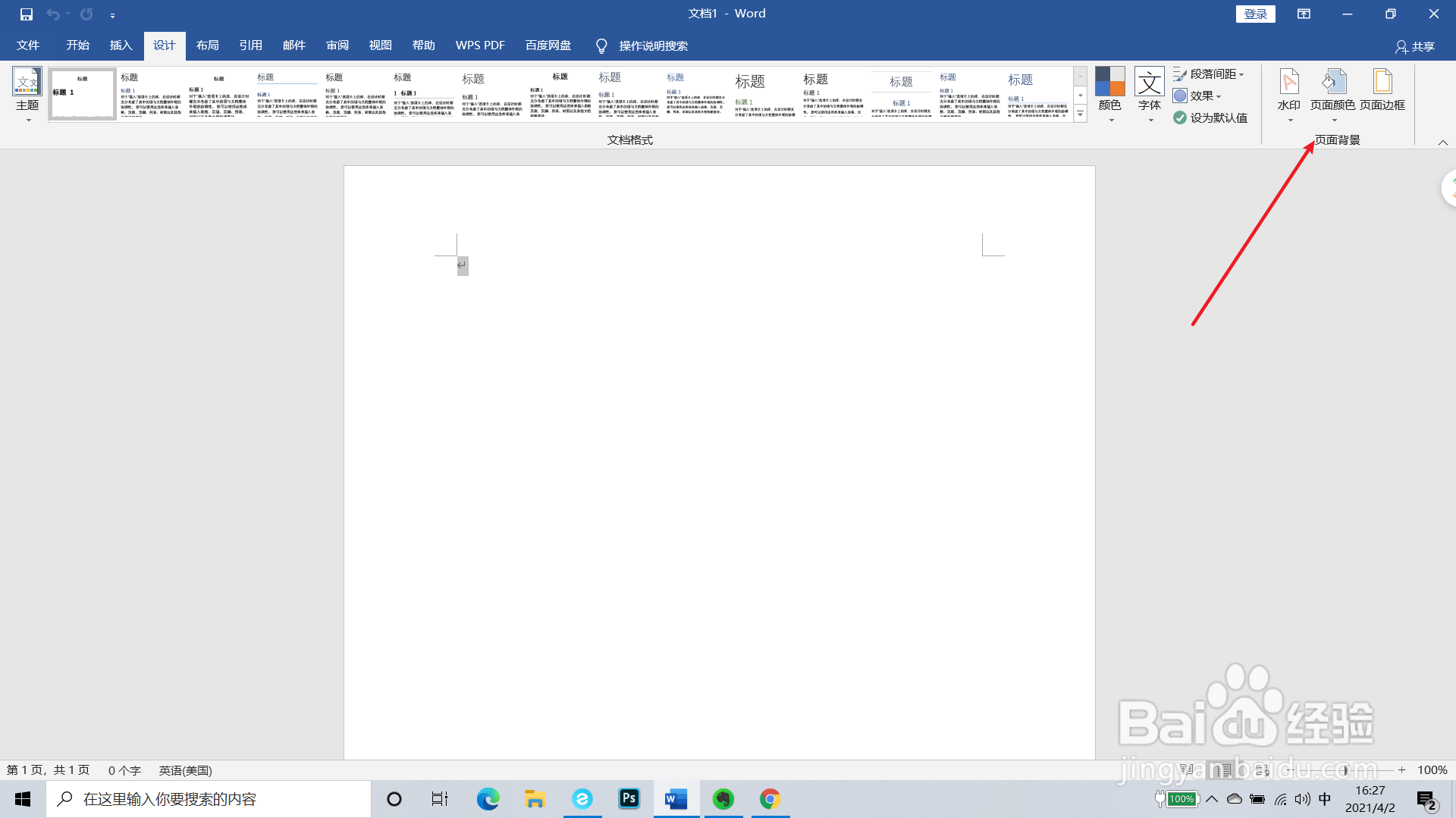This screenshot has width=1456, height=818.
Task: Open Evernote from the taskbar
Action: tap(723, 799)
